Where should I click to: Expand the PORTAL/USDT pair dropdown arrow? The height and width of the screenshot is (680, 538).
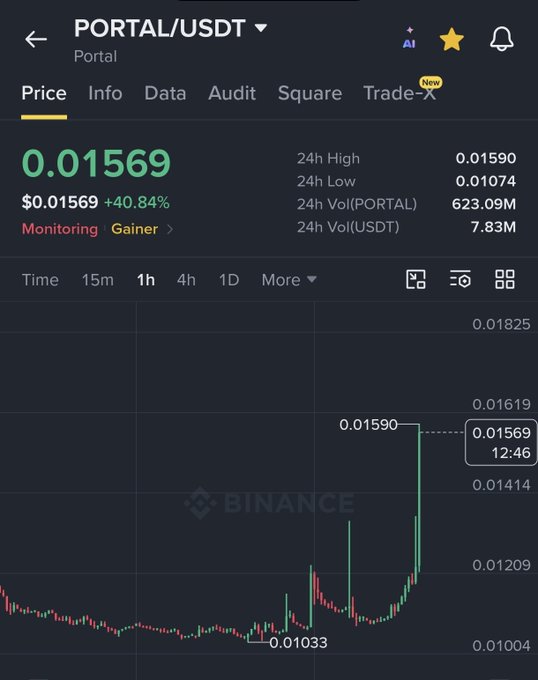coord(261,28)
